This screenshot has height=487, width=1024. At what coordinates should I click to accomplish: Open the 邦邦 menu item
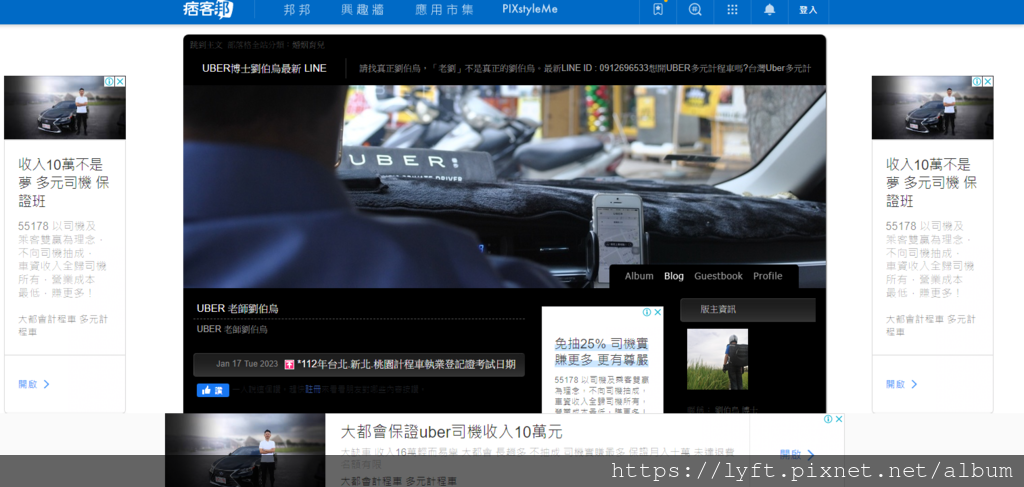297,10
